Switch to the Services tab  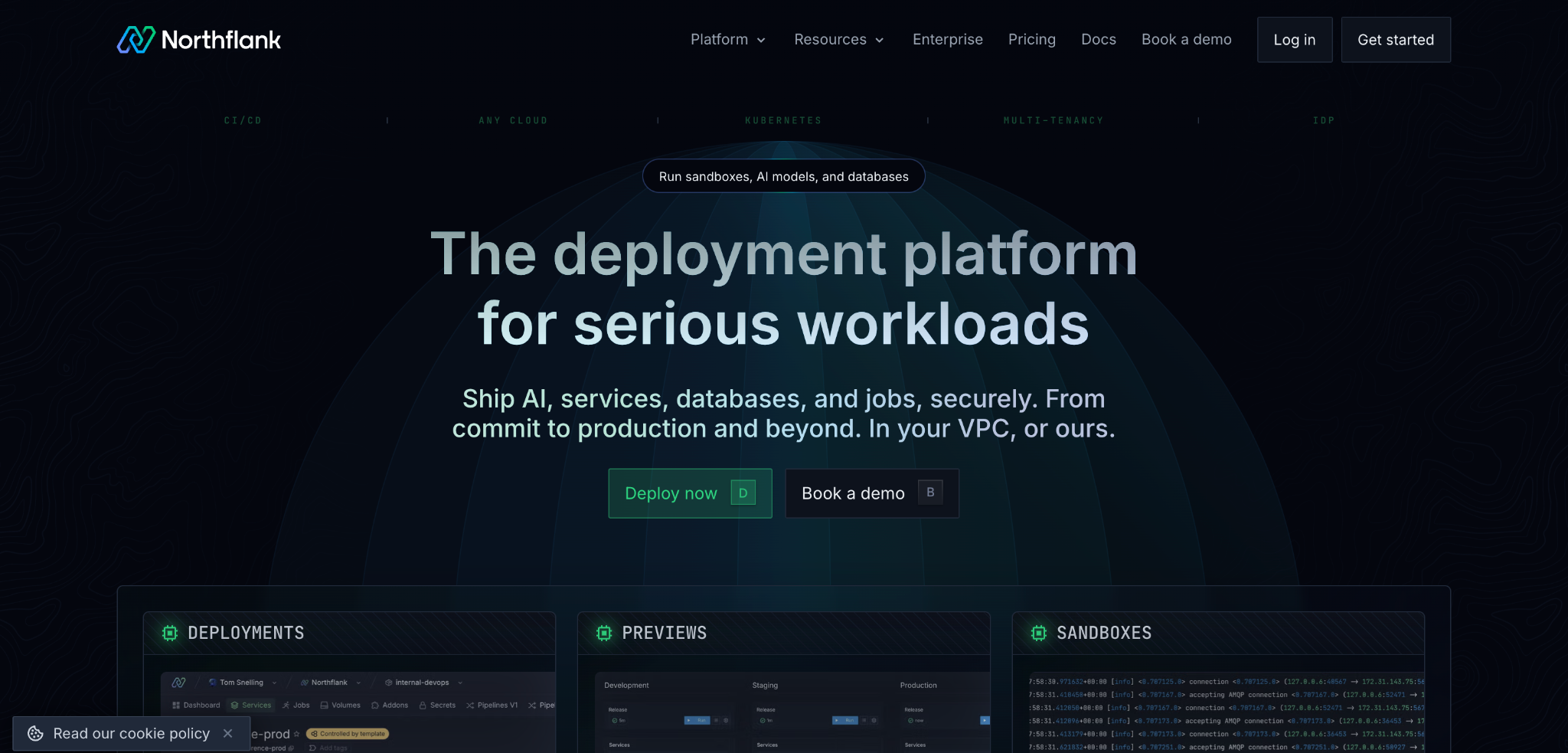(x=251, y=706)
